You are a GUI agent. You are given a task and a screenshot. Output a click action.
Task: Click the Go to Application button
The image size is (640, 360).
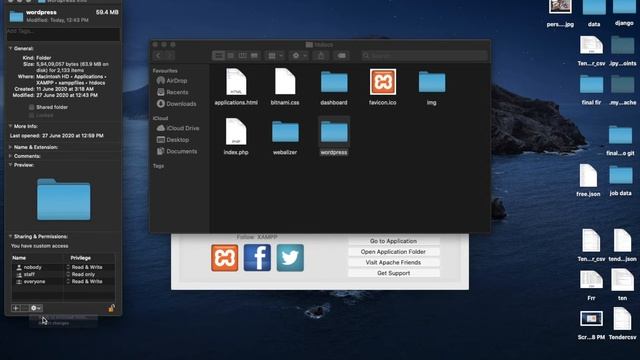click(393, 241)
